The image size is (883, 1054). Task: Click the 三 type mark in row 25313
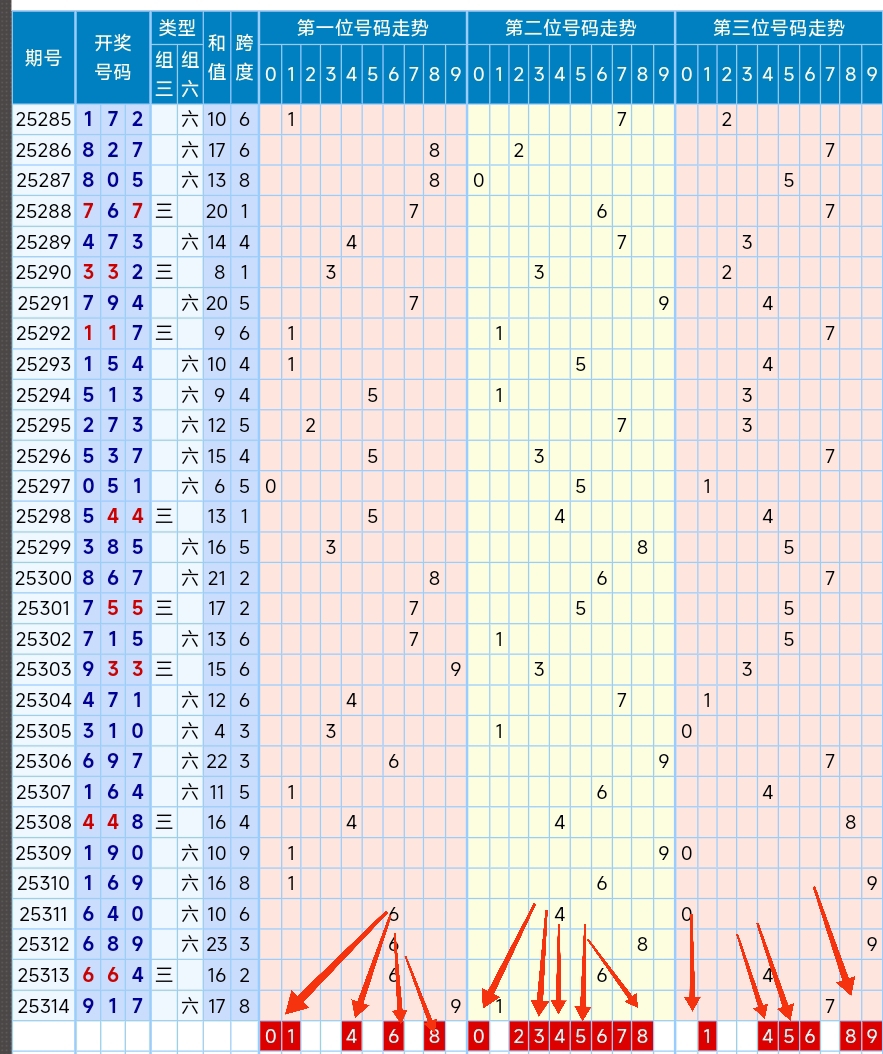(164, 975)
